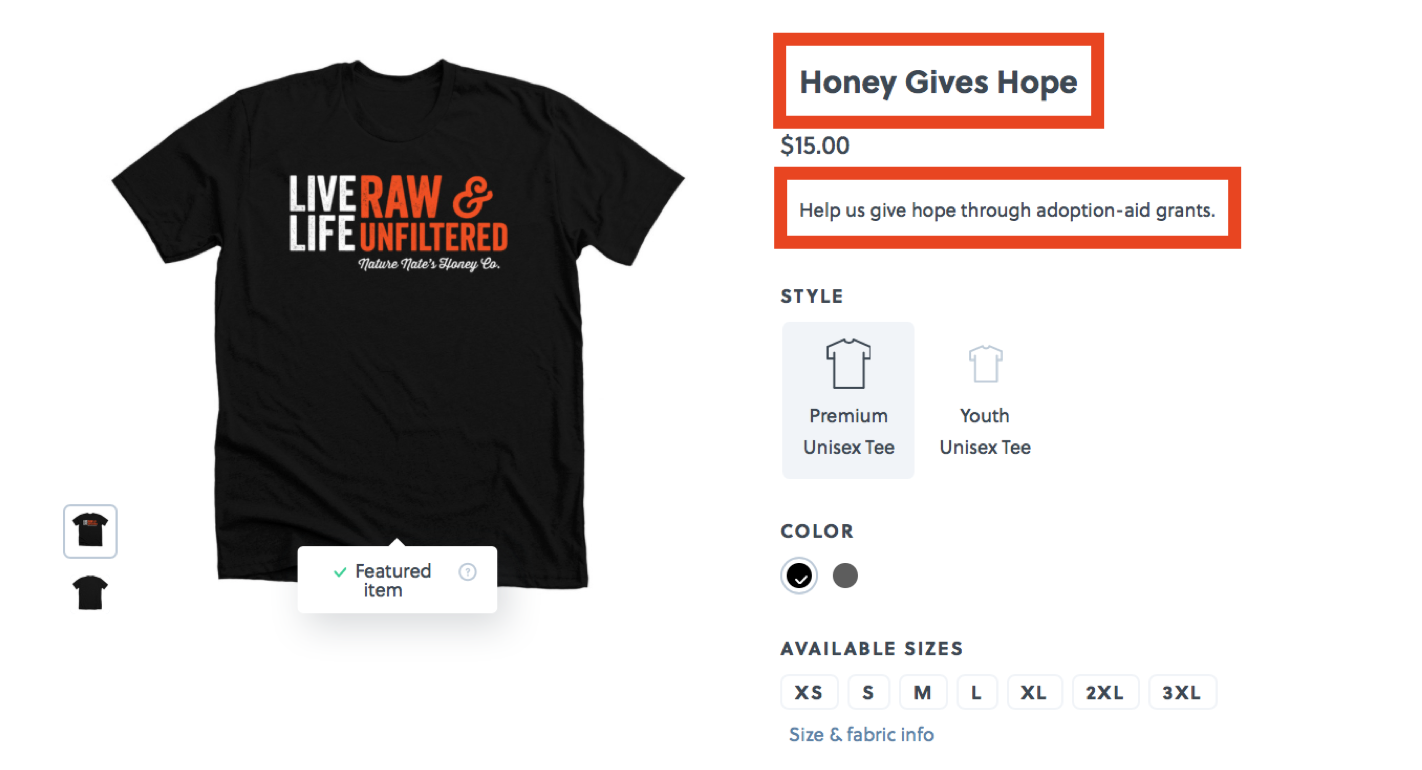
Task: Select size 2XL
Action: [x=1105, y=691]
